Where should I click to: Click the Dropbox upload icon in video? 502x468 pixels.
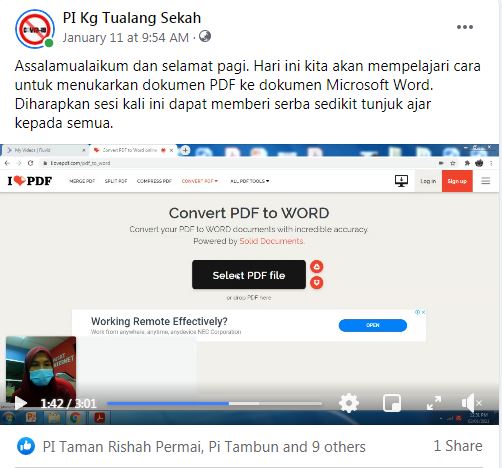(317, 283)
